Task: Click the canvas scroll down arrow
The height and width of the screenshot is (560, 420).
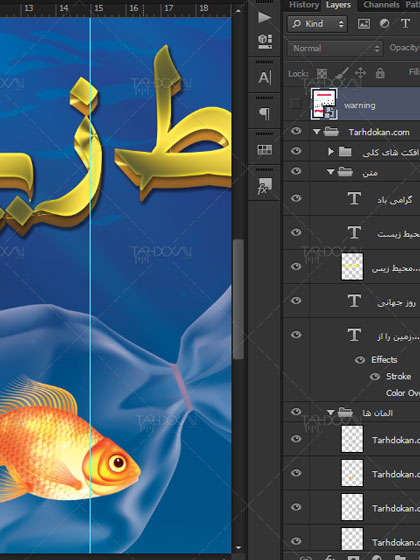Action: 238,548
